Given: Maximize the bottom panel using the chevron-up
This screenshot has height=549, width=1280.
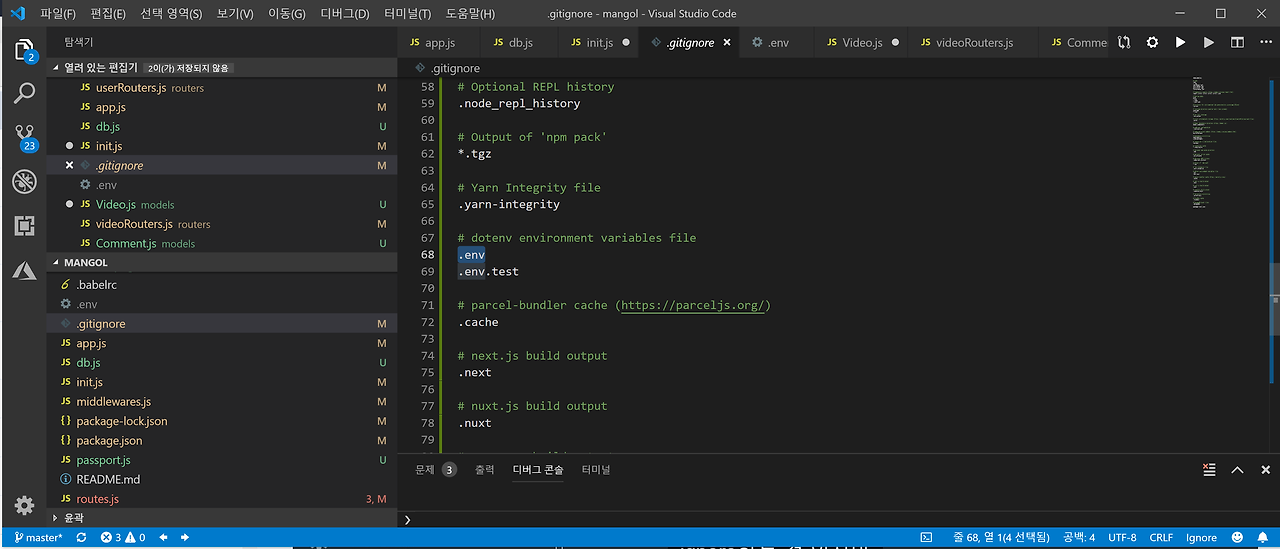Looking at the screenshot, I should click(x=1237, y=470).
